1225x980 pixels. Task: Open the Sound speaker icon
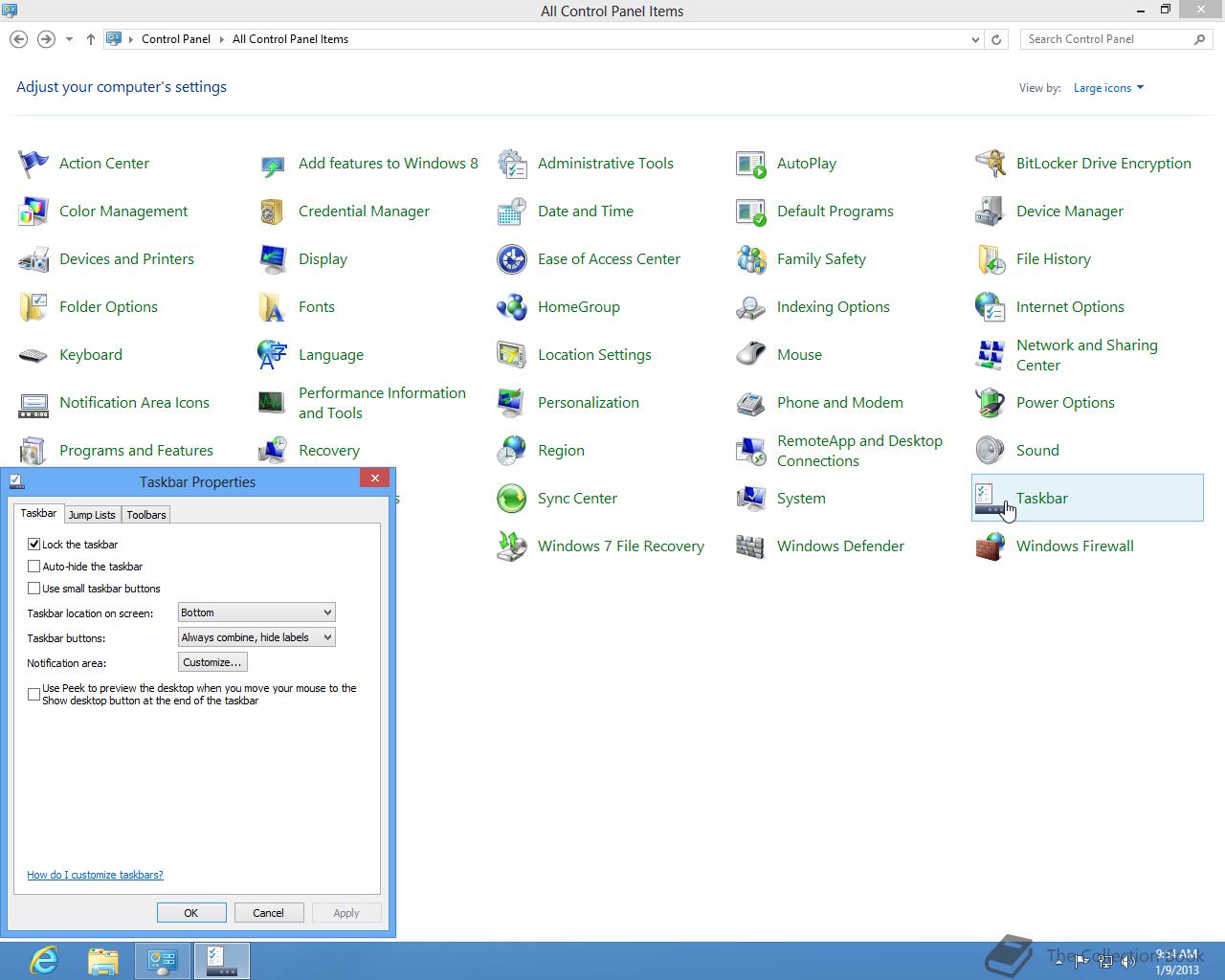click(x=991, y=451)
